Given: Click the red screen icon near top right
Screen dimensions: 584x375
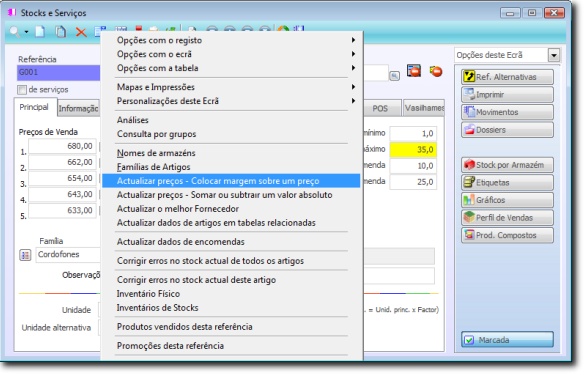Looking at the screenshot, I should (414, 70).
